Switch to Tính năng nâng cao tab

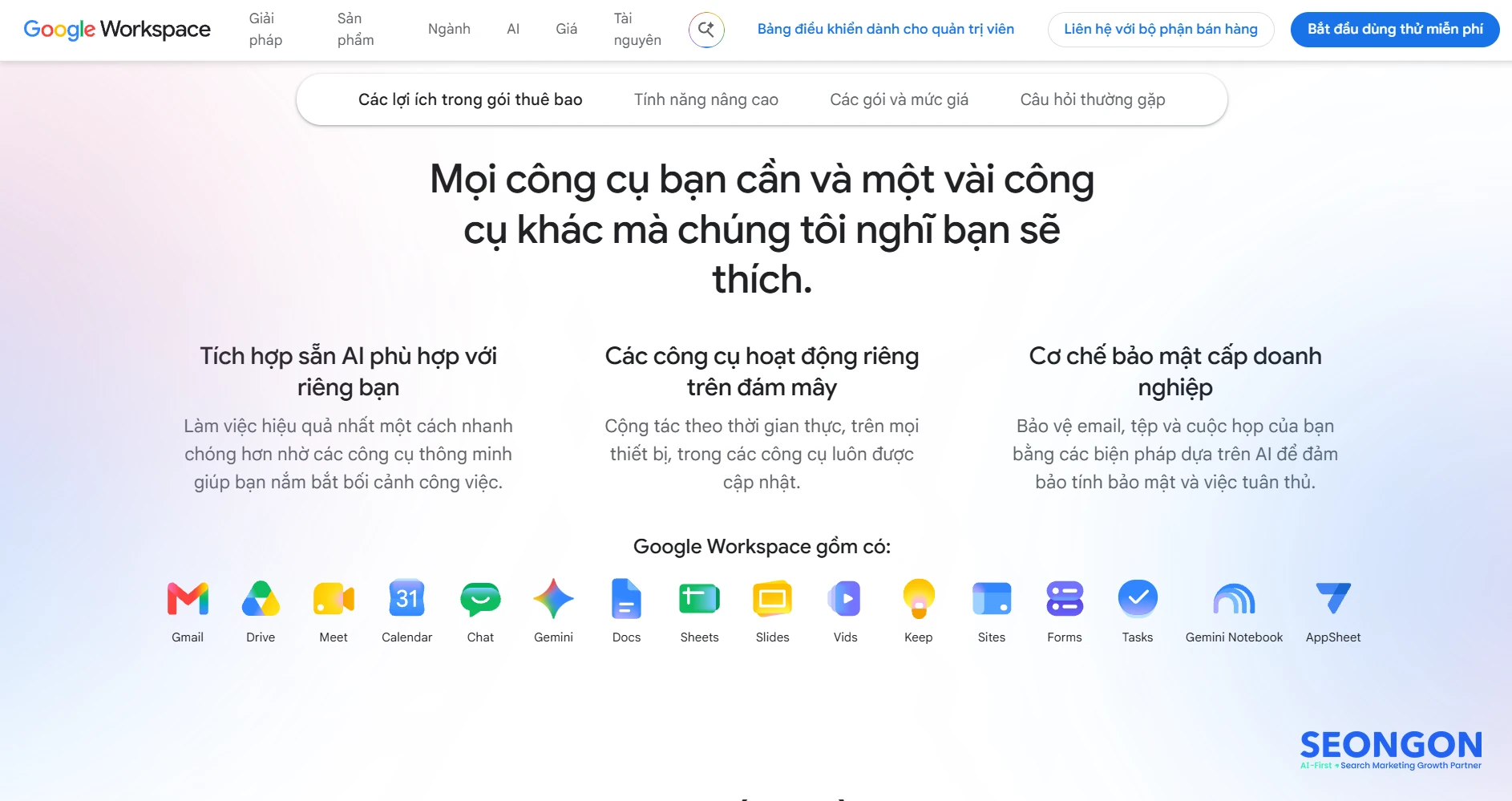[x=706, y=99]
